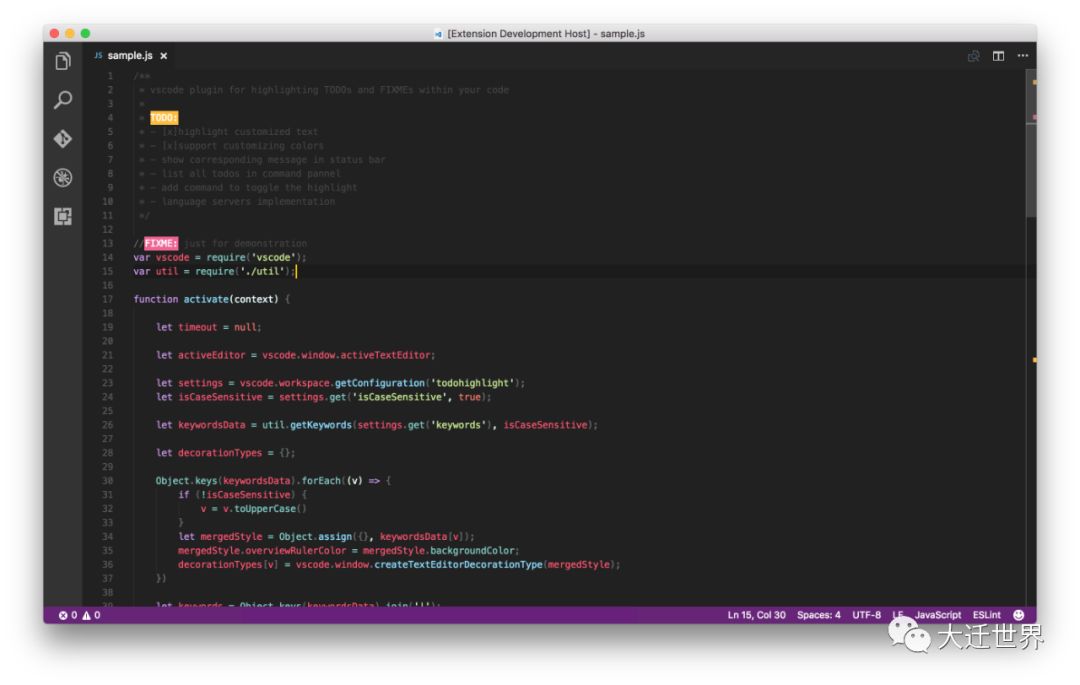1080x685 pixels.
Task: Change indentation via Spaces: 4
Action: 818,615
